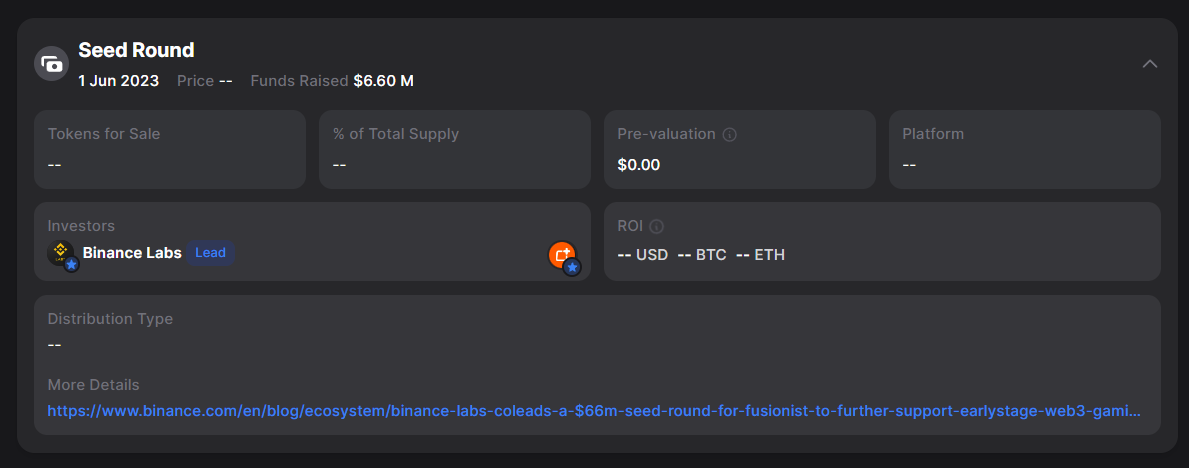Click the Tokens for Sale card
1189x468 pixels.
click(170, 149)
